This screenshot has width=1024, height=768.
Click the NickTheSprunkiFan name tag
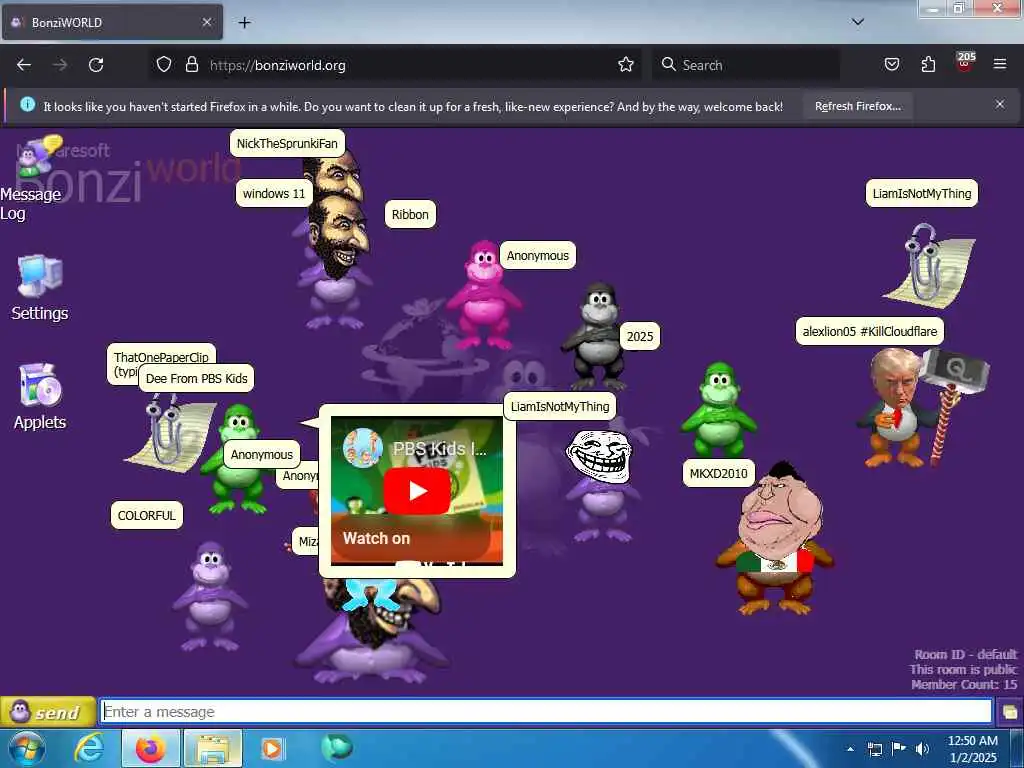coord(287,144)
